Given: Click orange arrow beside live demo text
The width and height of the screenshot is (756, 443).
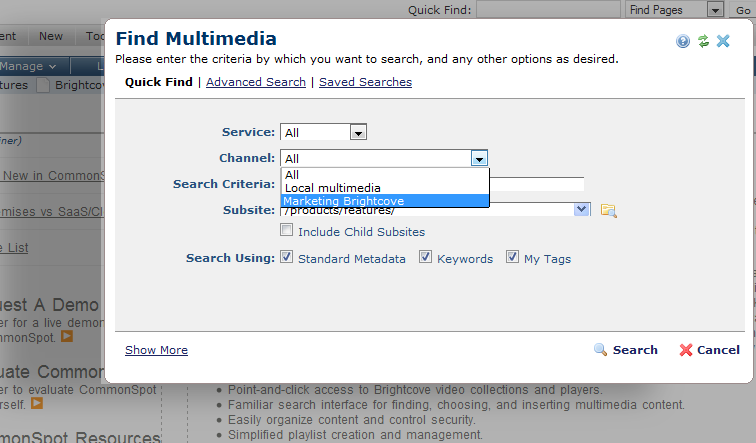Looking at the screenshot, I should [67, 336].
